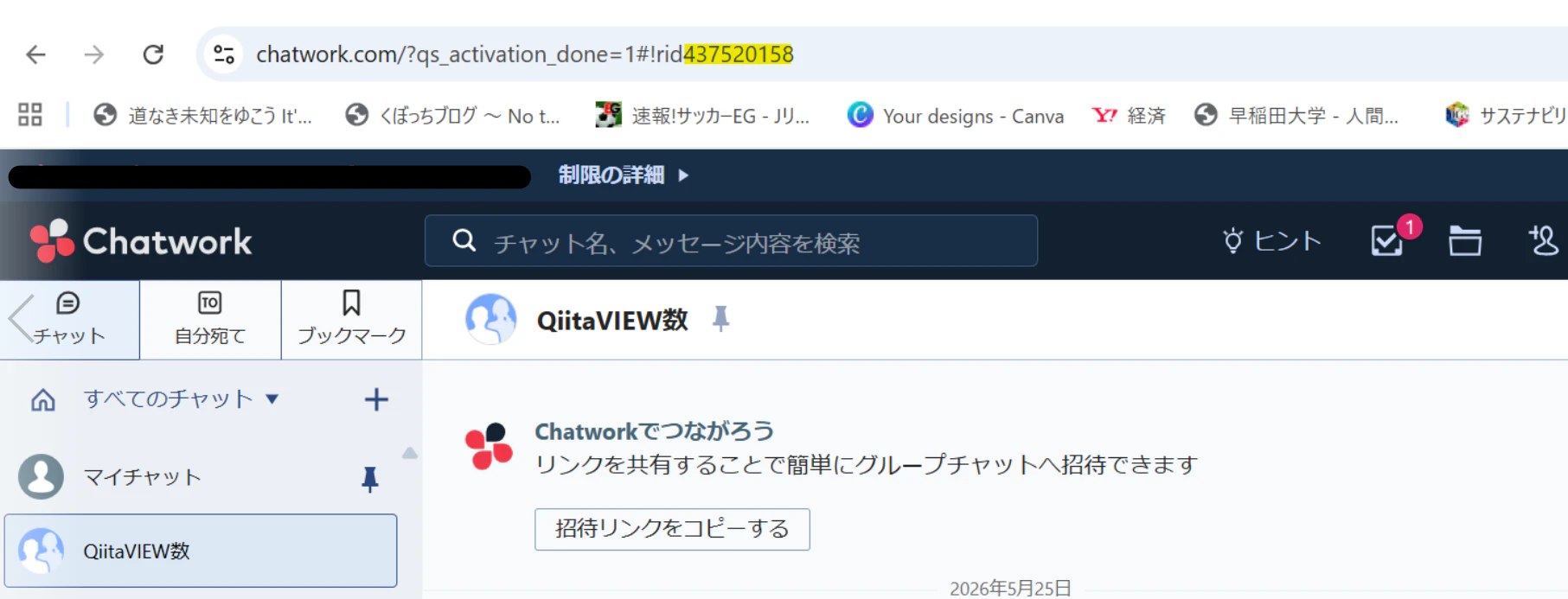Viewport: 1568px width, 599px height.
Task: Open the 道なき未知をゆこう bookmark
Action: pyautogui.click(x=203, y=115)
